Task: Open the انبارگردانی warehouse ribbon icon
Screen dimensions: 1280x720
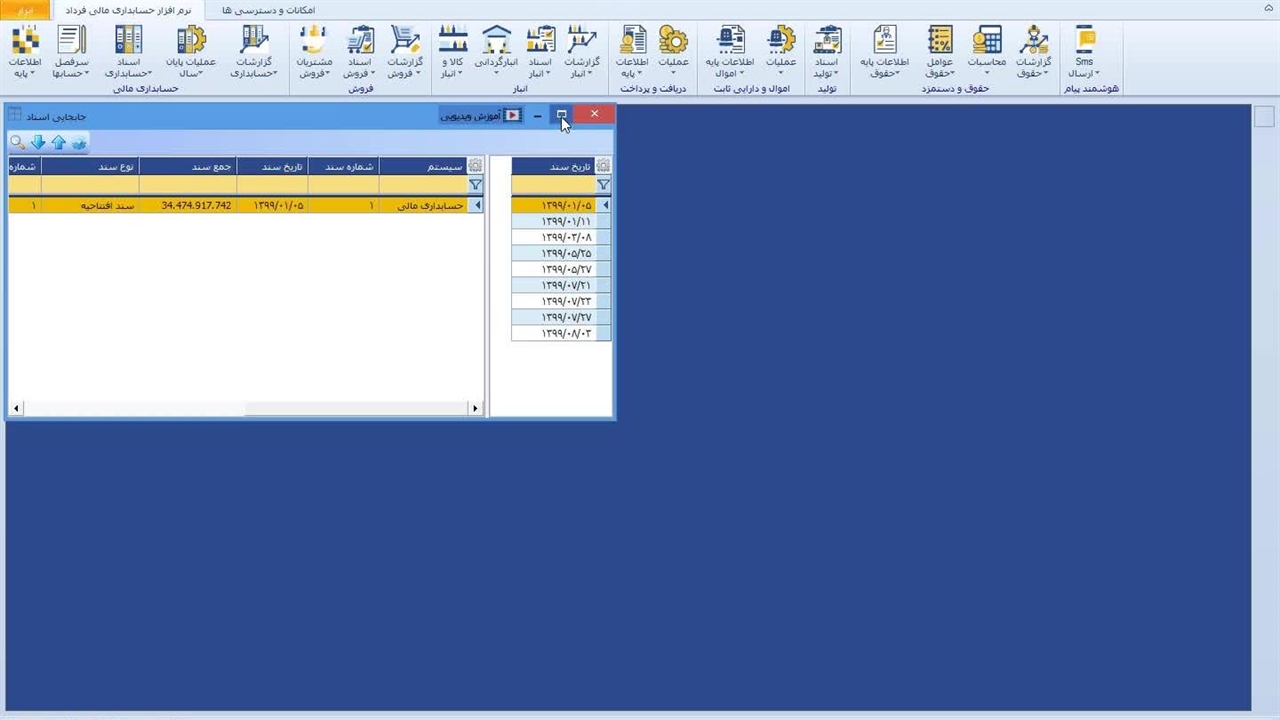Action: tap(496, 52)
